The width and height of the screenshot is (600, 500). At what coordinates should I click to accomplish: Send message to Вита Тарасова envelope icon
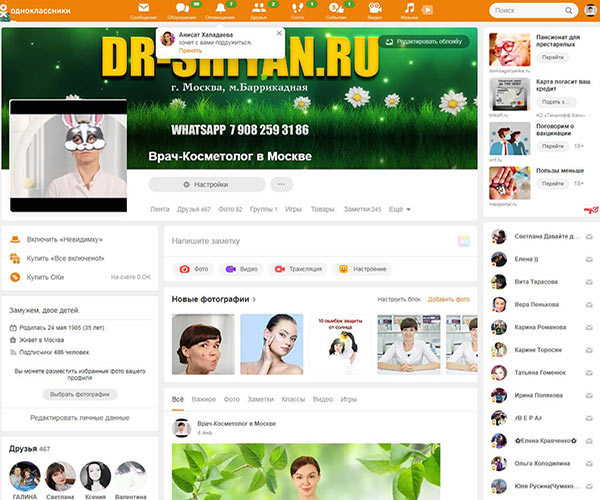pos(589,282)
